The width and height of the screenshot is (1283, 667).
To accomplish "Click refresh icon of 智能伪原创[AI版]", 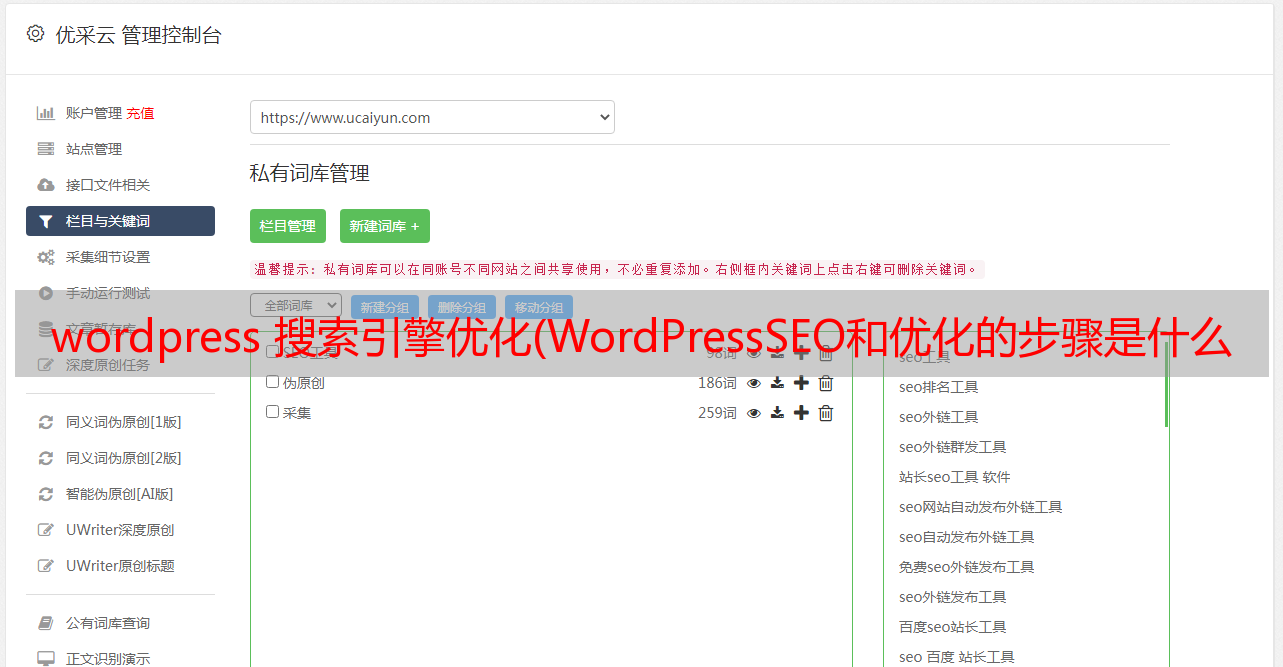I will pyautogui.click(x=45, y=494).
